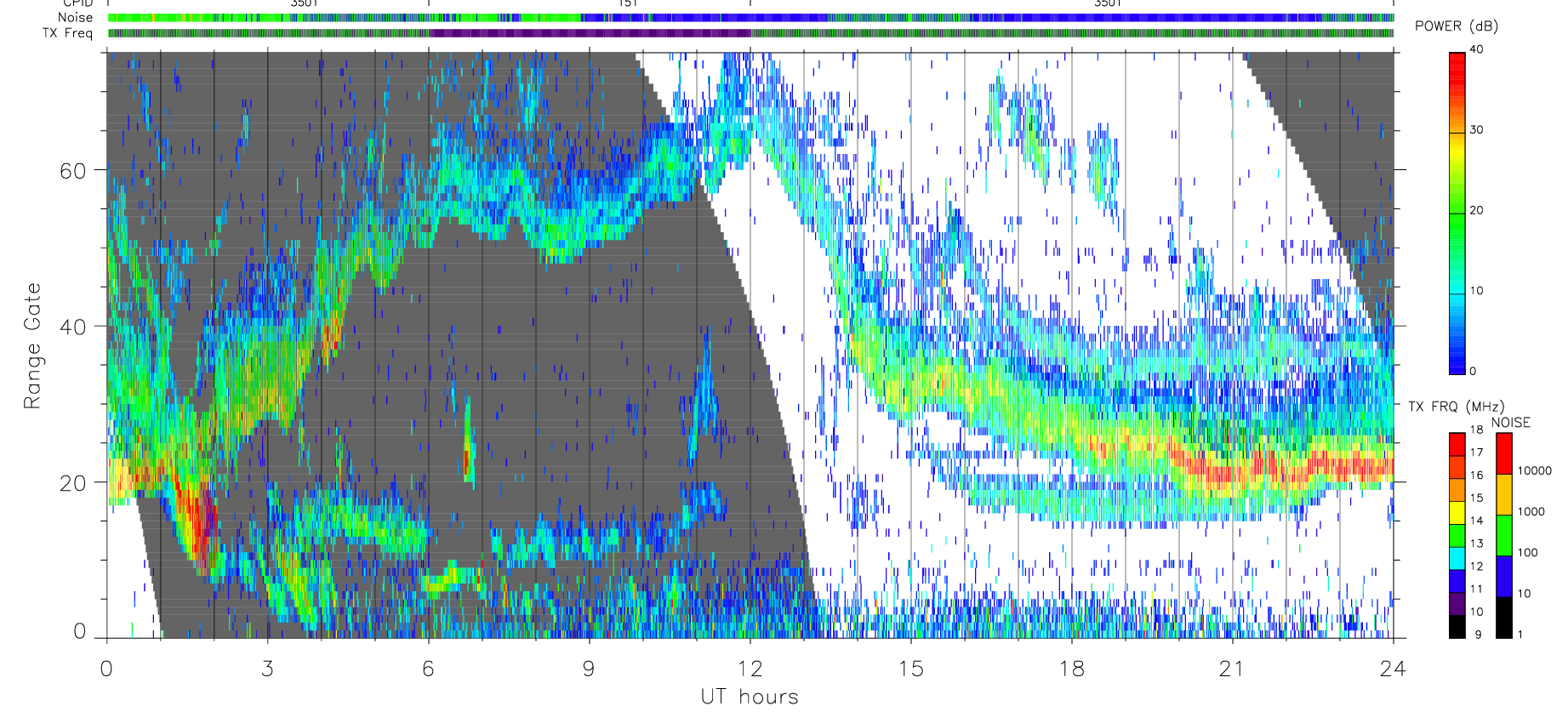
Task: Click the "NOISE" legend title
Action: pos(1511,423)
